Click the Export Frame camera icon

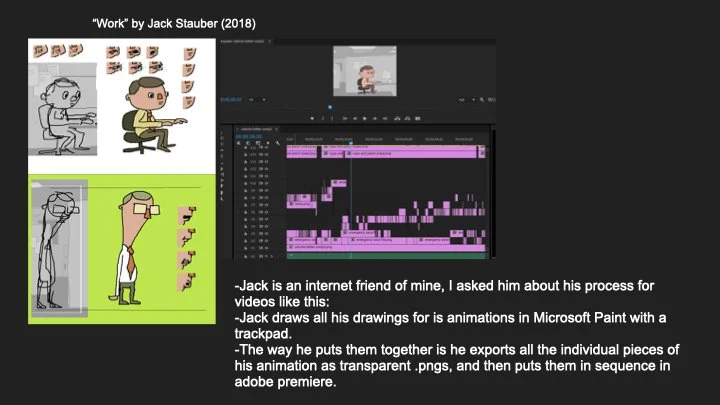(418, 118)
